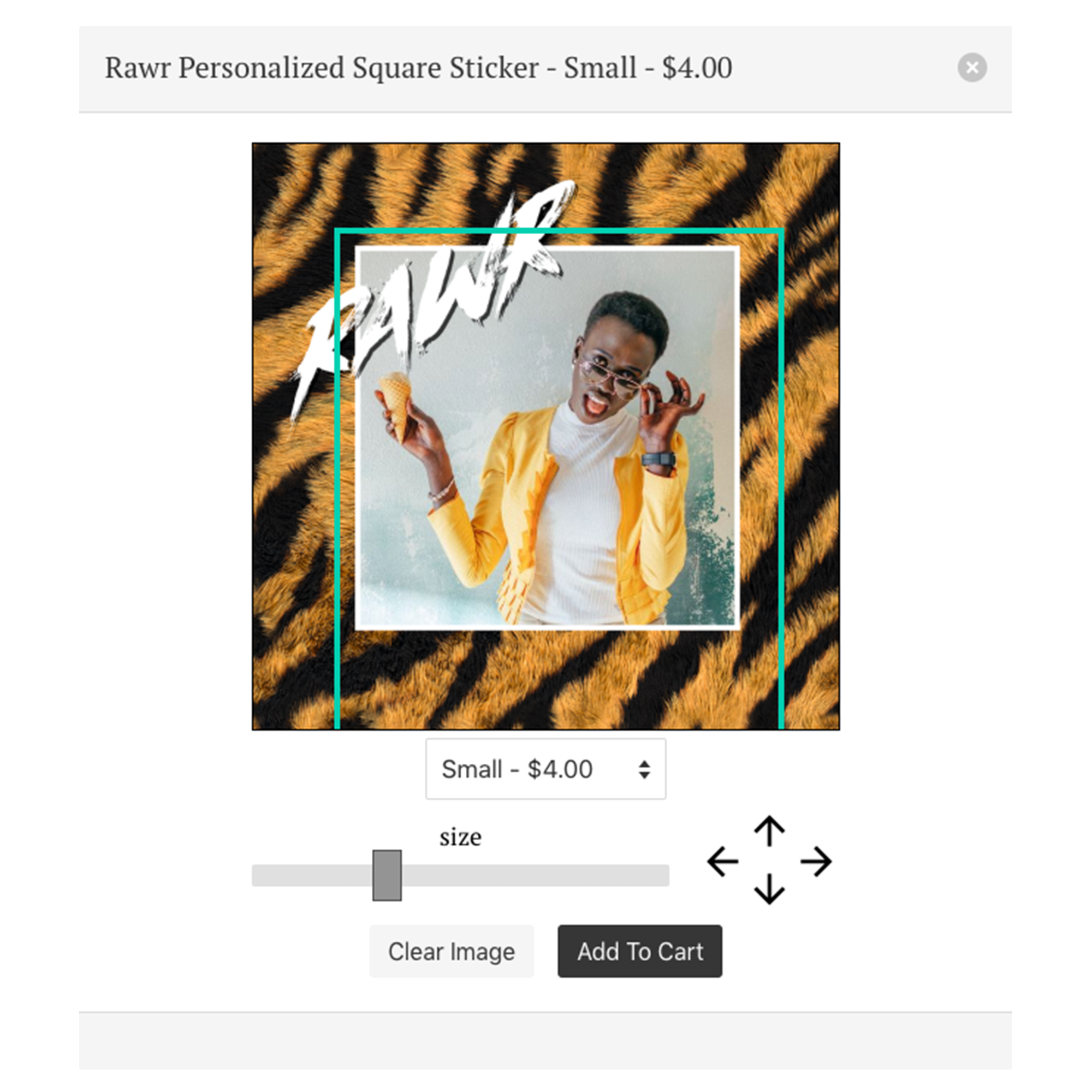Screen dimensions: 1092x1092
Task: Select the Clear Image button
Action: click(451, 951)
